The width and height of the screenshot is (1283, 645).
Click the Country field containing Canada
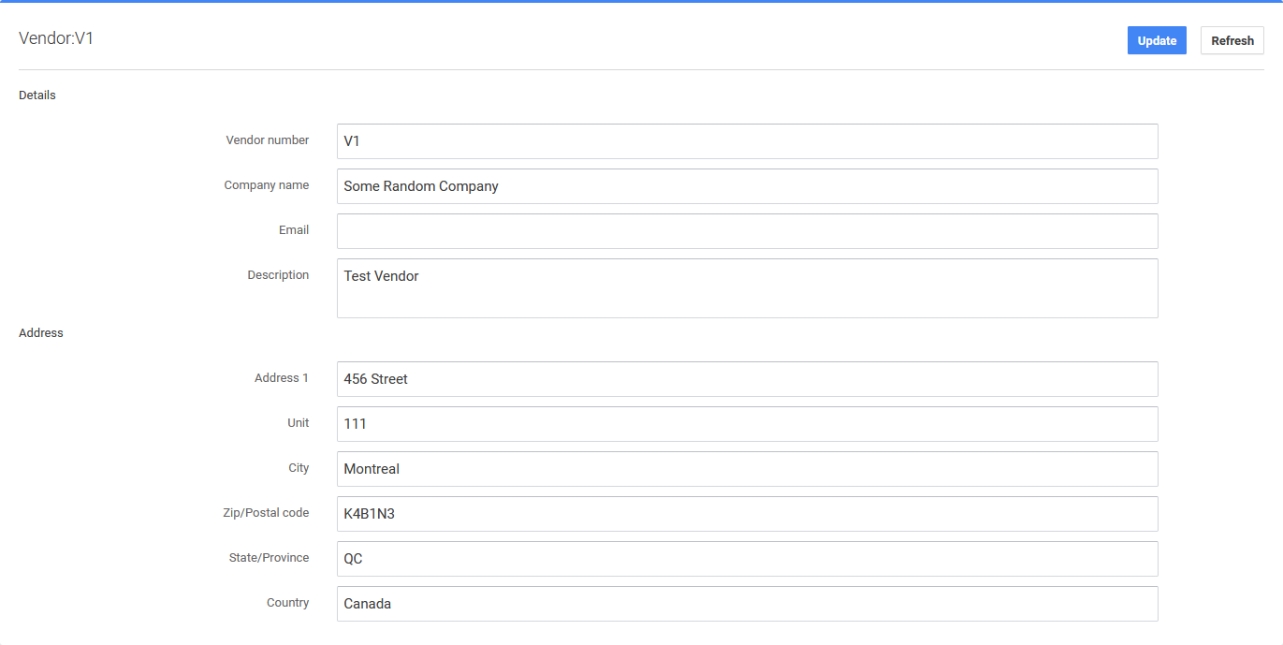746,604
